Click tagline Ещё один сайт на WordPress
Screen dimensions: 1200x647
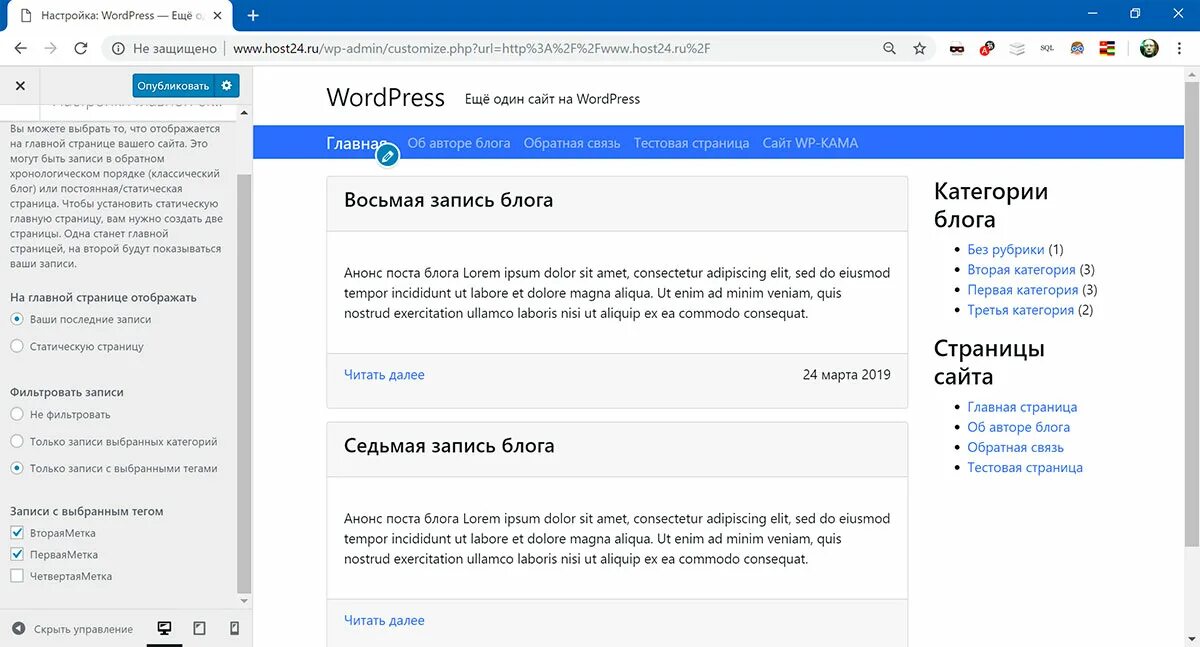(552, 99)
